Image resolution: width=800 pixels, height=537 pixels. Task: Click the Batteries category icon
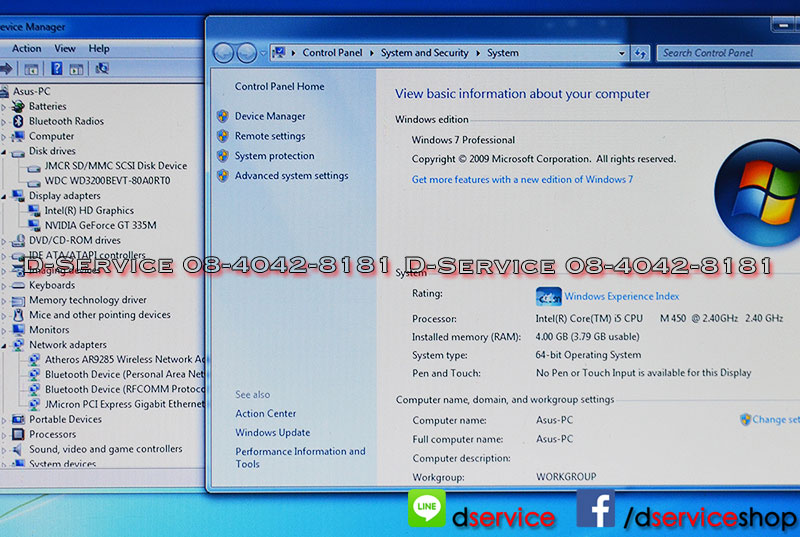[18, 106]
